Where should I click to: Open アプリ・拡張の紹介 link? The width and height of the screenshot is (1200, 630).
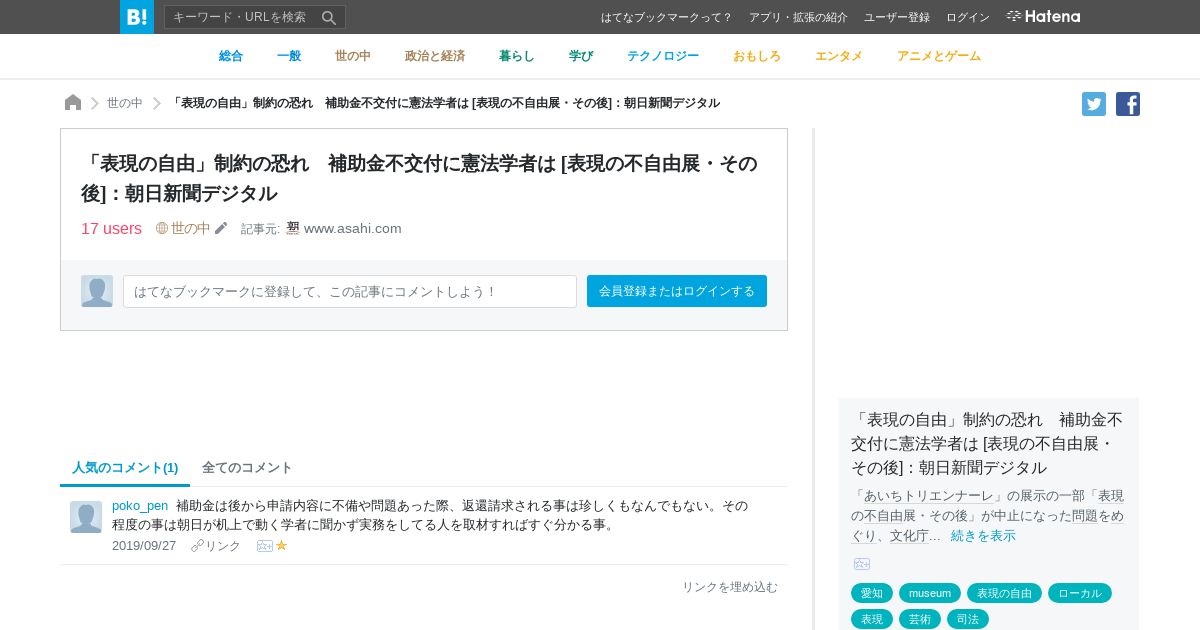[x=798, y=17]
